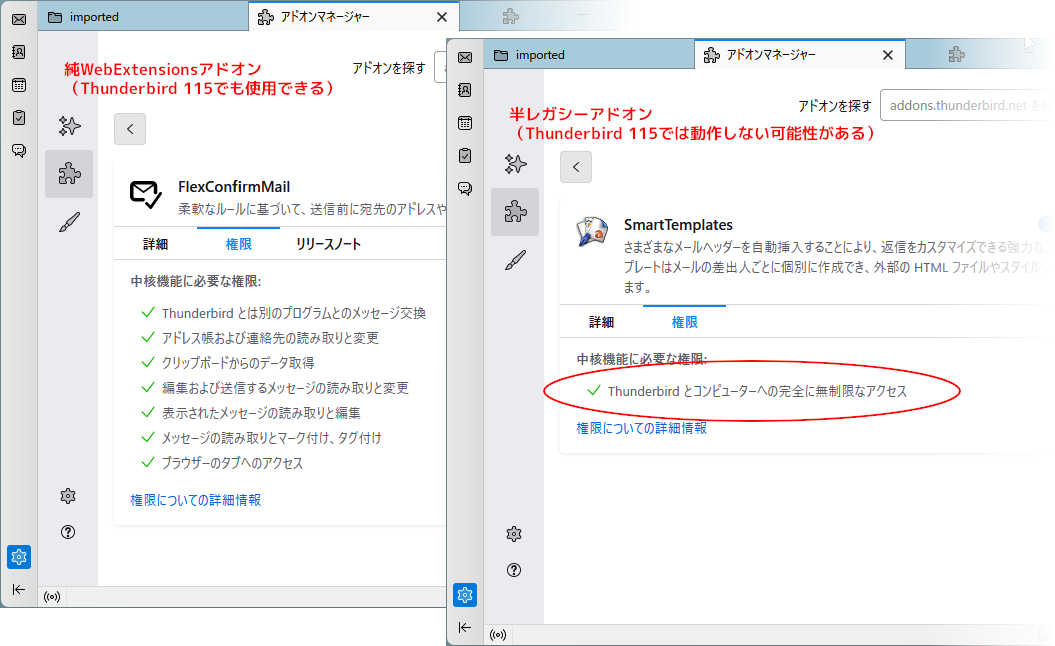
Task: Select アドオンマネージャー tab in right window
Action: (800, 55)
